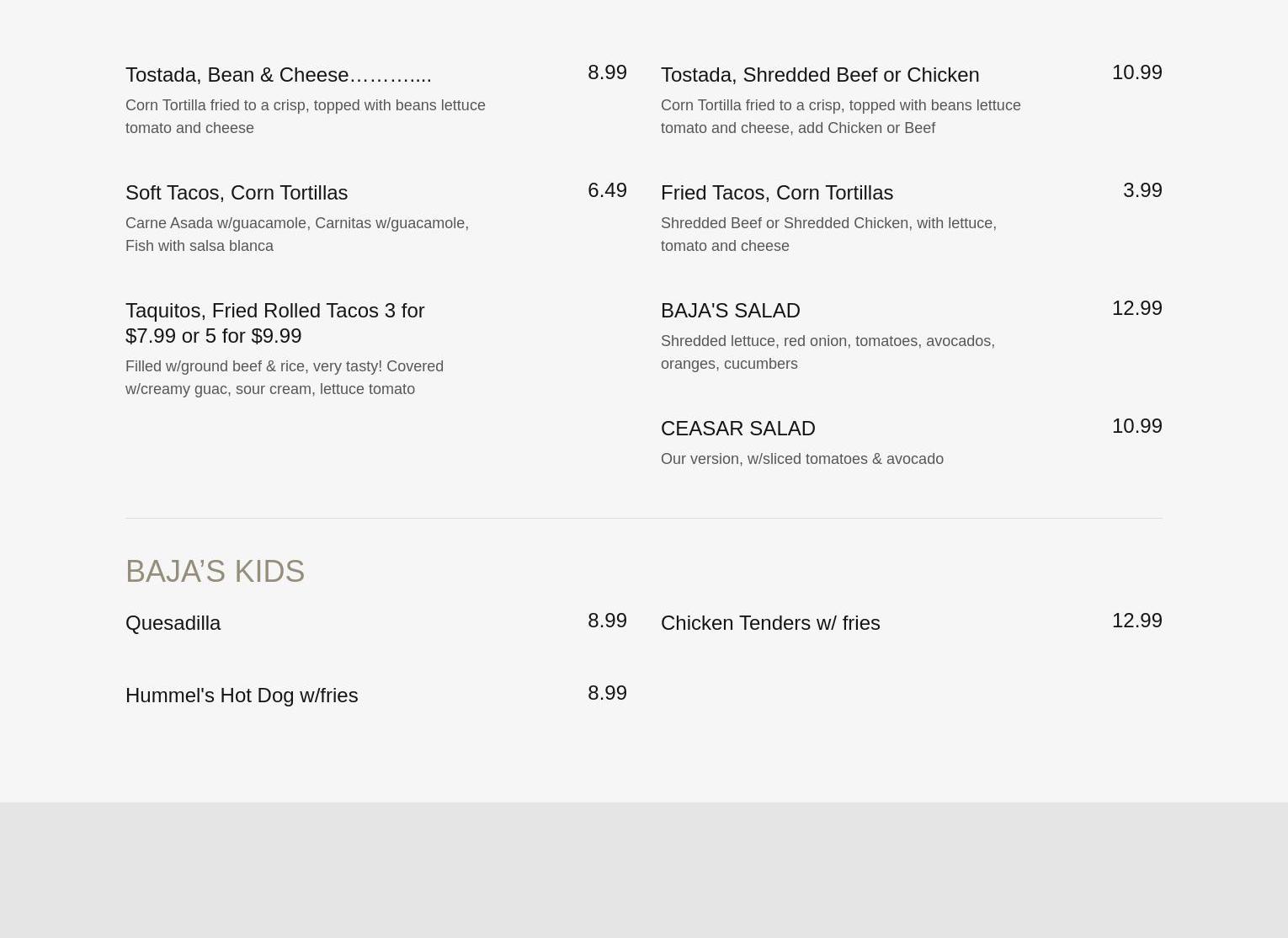Click the "Our version, w/sliced tomatoes" description

[x=802, y=459]
